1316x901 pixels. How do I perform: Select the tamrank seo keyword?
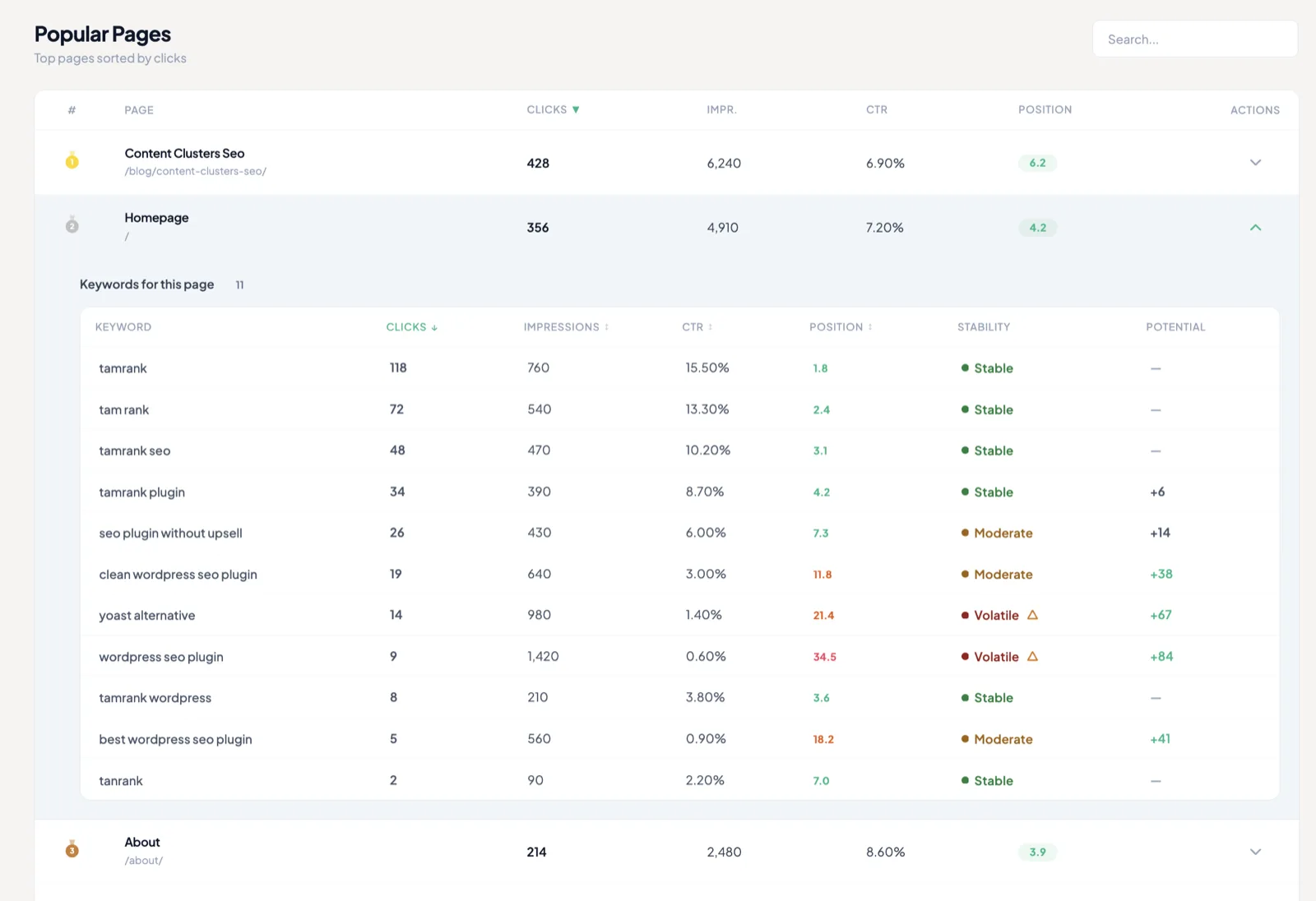[x=134, y=450]
